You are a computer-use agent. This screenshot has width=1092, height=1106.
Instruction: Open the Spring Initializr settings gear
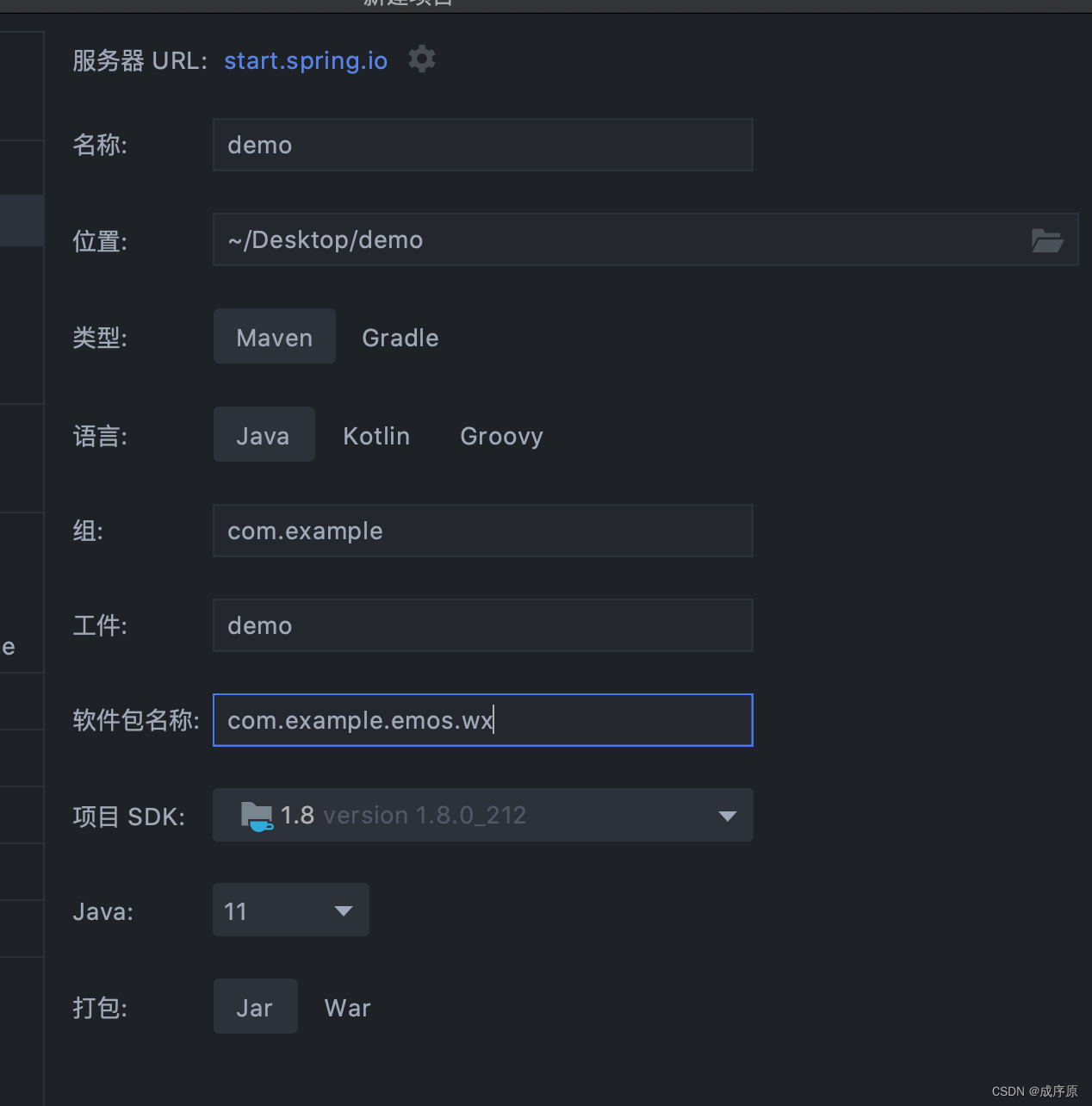[x=421, y=59]
